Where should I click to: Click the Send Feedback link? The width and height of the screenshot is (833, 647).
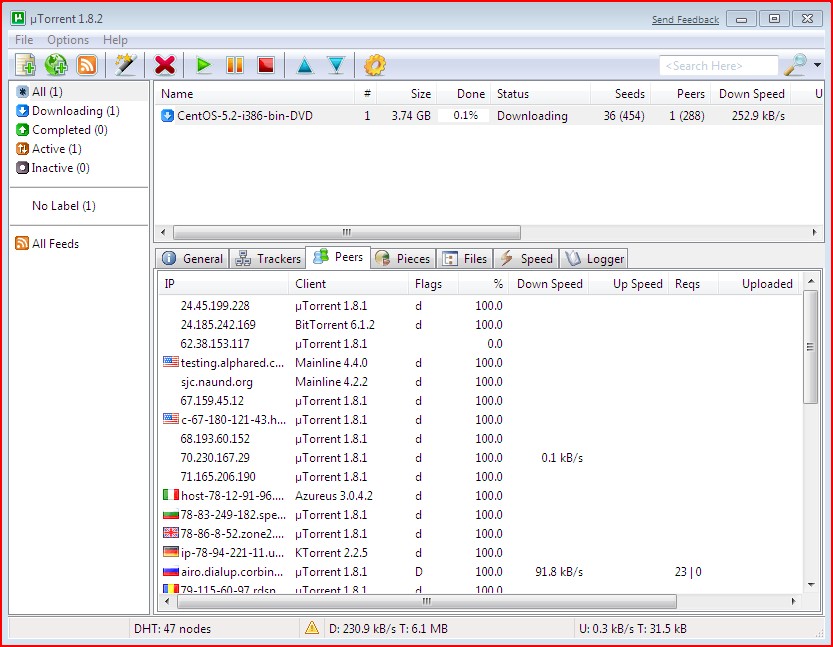687,18
